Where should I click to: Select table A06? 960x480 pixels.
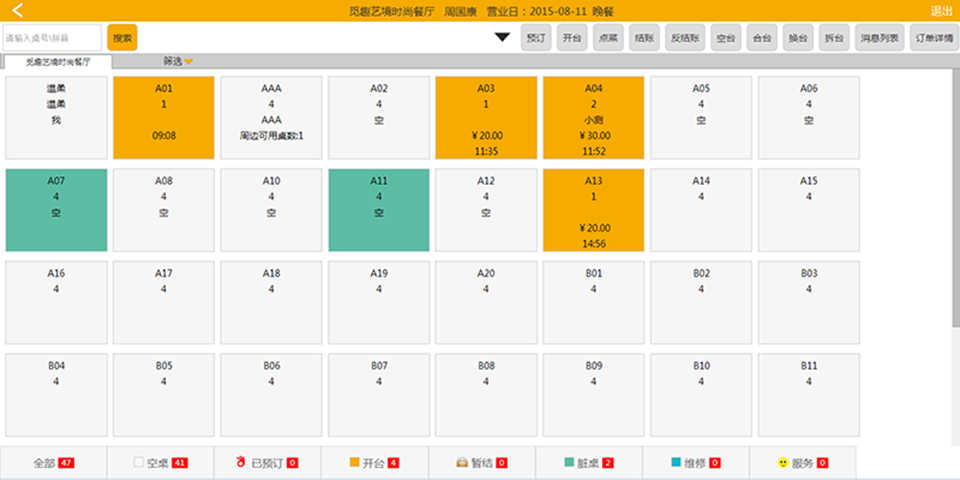coord(809,118)
